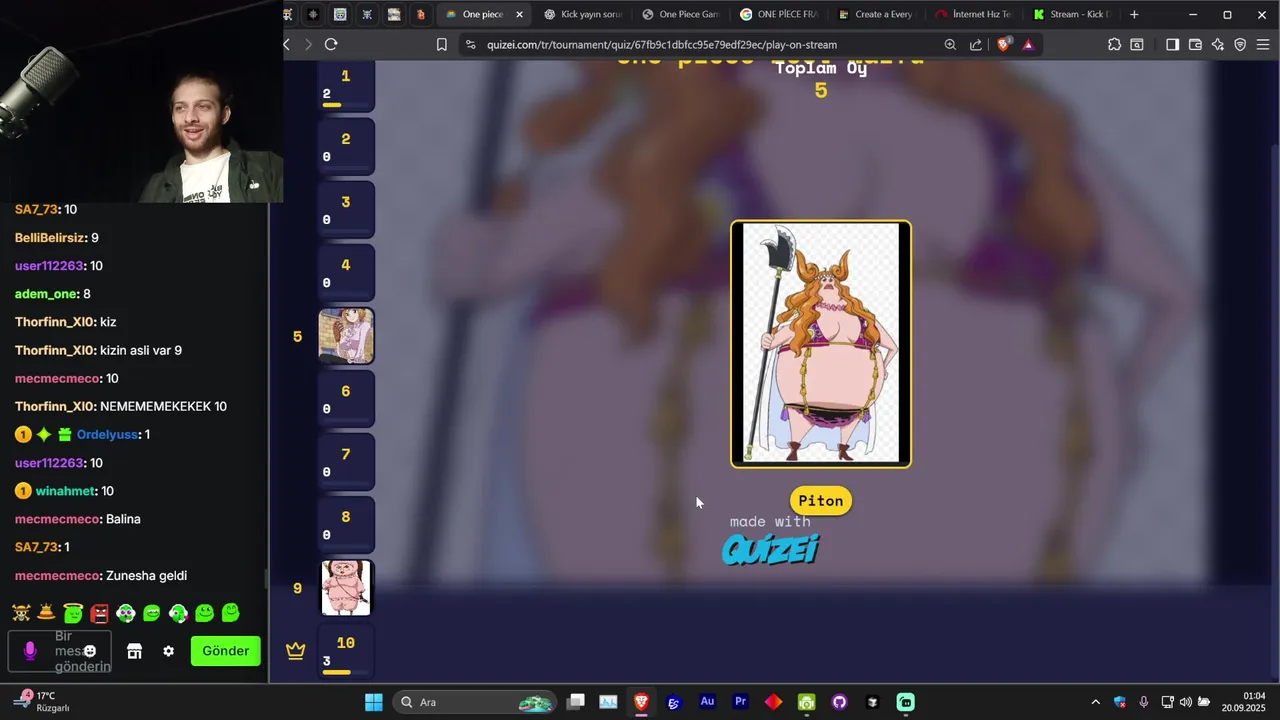Image resolution: width=1280 pixels, height=720 pixels.
Task: Open the zoom magnifier in address bar
Action: tap(950, 44)
